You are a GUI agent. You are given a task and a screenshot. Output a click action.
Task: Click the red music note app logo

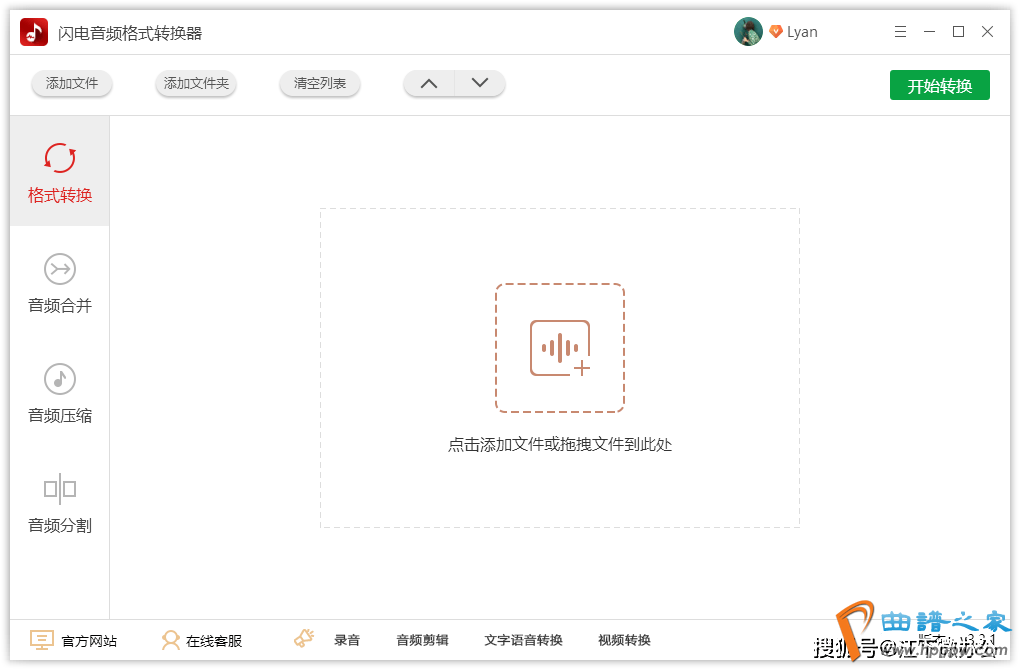[34, 32]
